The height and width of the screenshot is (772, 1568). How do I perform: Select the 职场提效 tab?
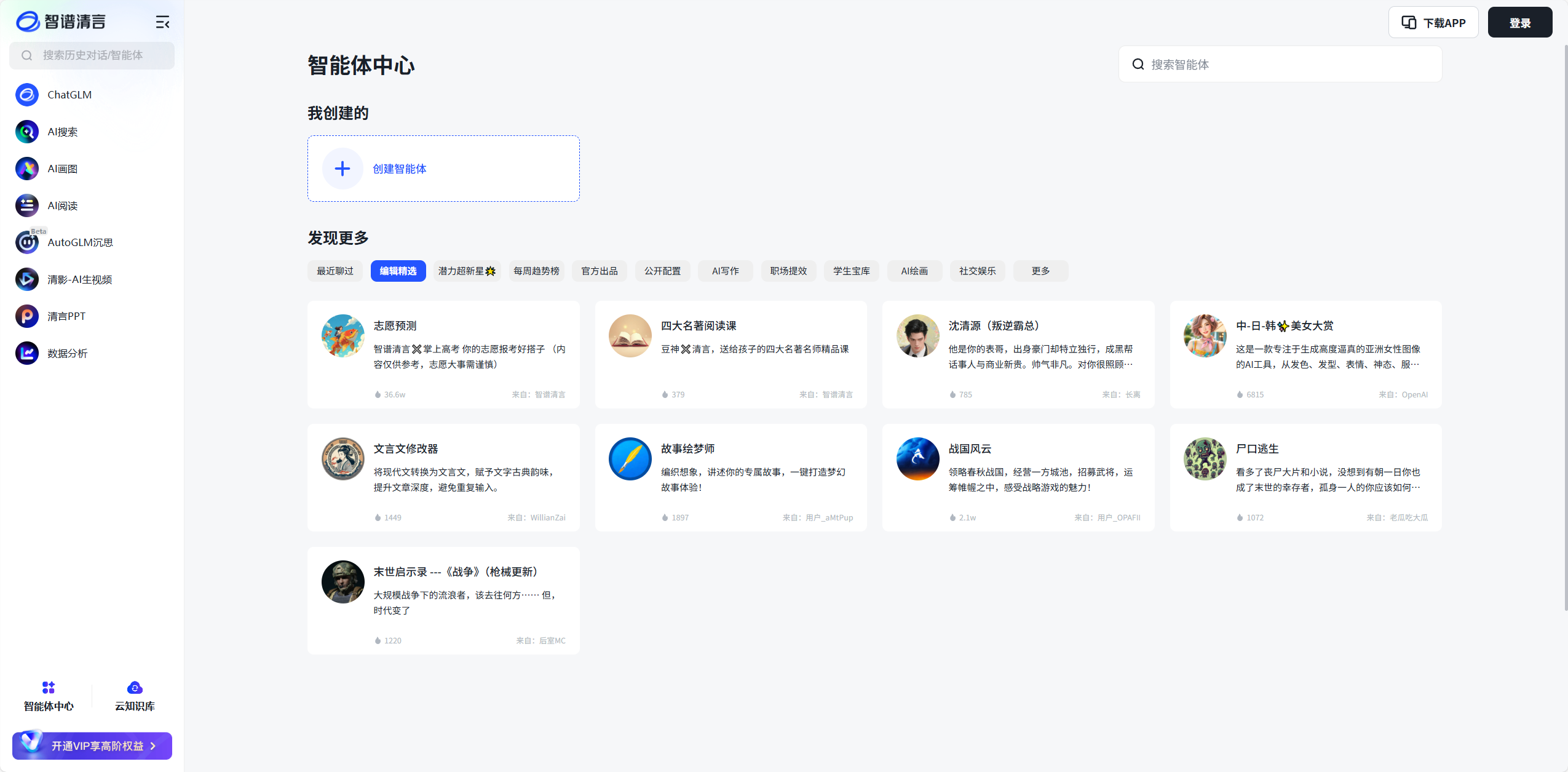pos(789,271)
